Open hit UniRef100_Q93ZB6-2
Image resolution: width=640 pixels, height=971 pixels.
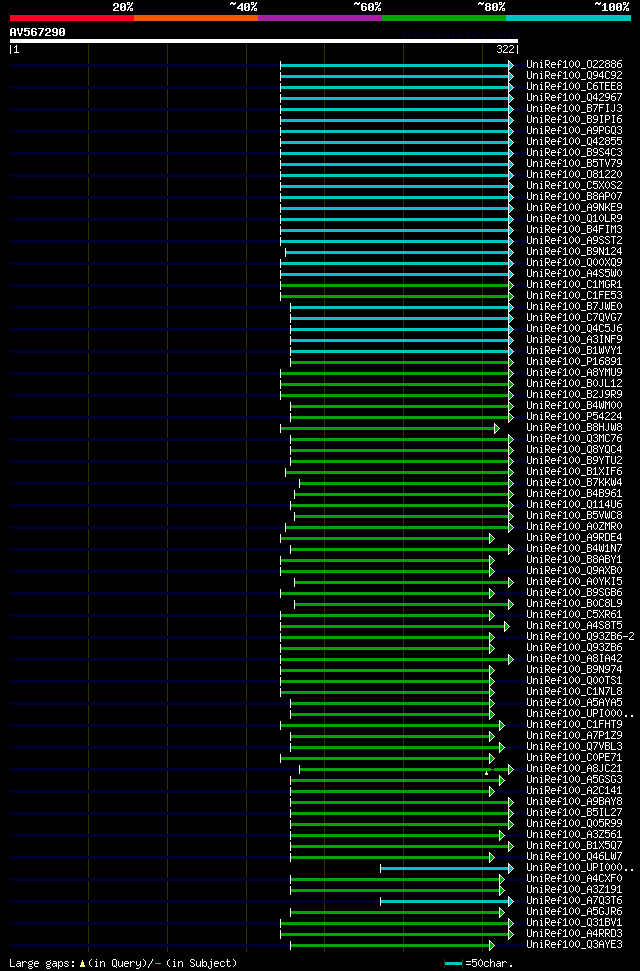tap(580, 637)
